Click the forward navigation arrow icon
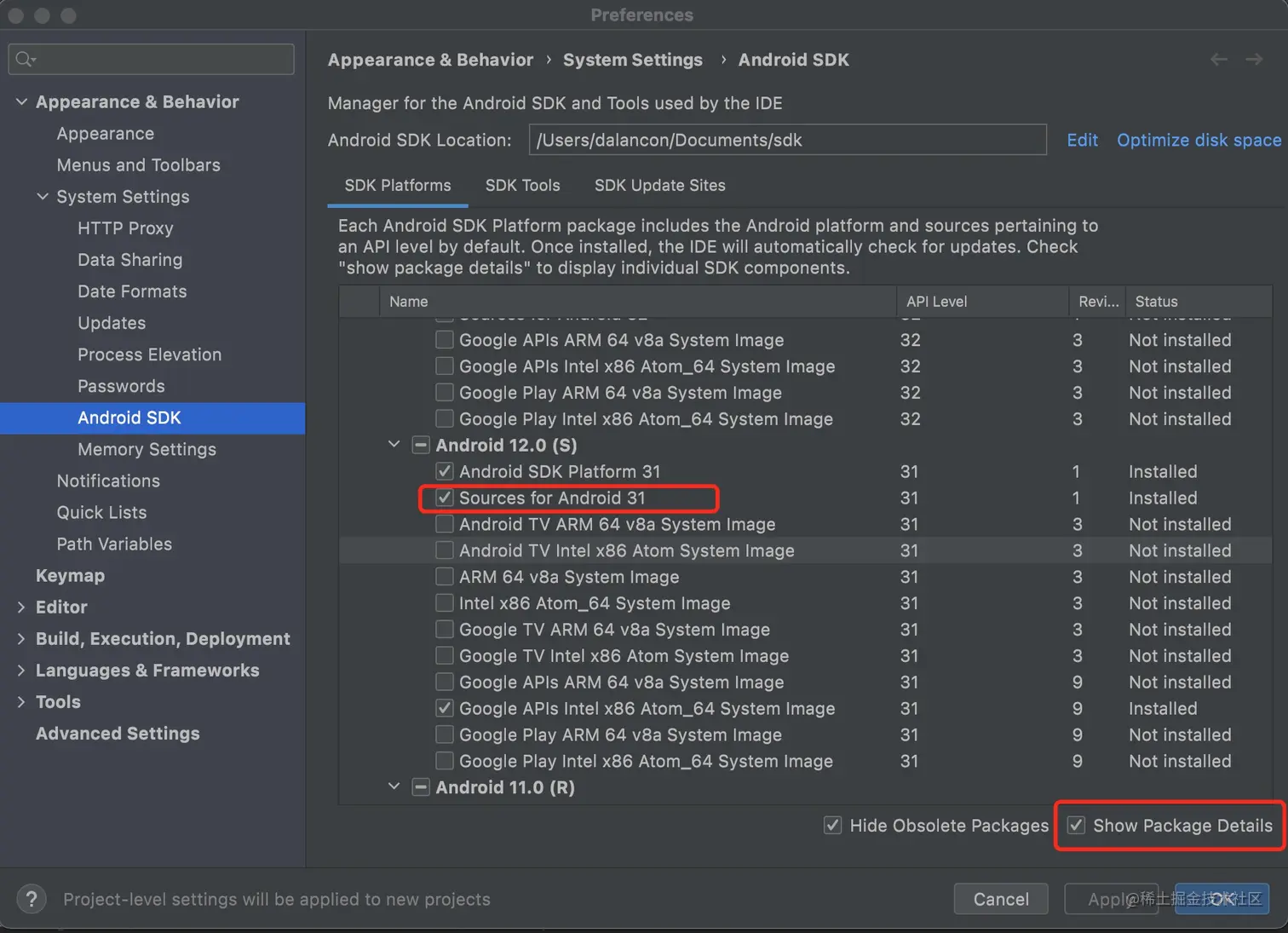The image size is (1288, 933). (1254, 59)
